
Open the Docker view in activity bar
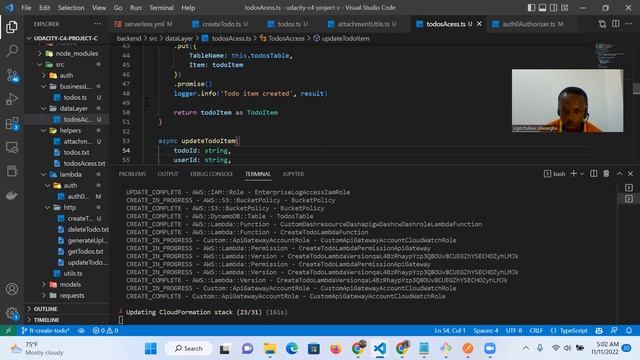tap(12, 196)
